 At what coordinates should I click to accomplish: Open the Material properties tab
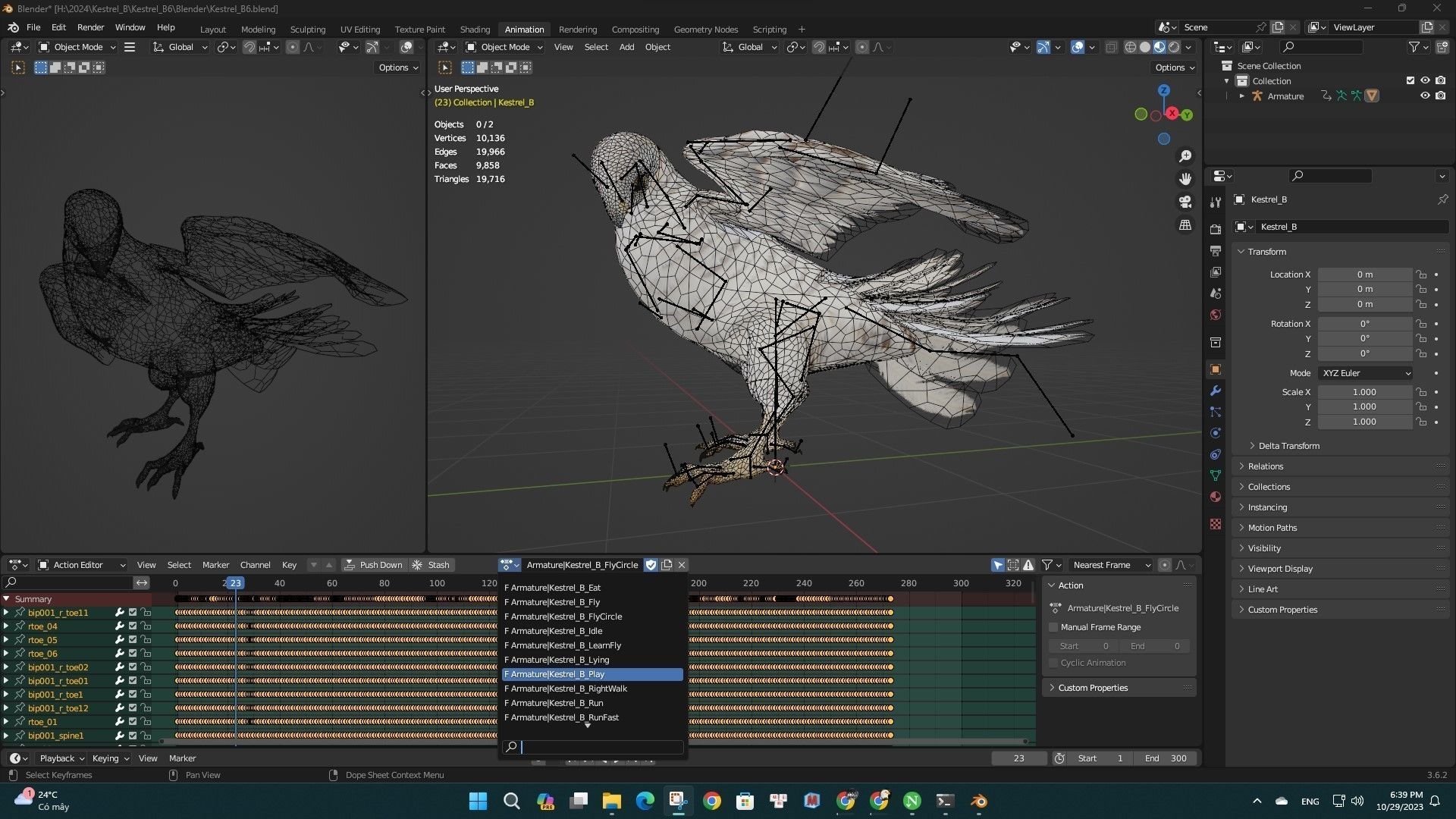point(1216,497)
